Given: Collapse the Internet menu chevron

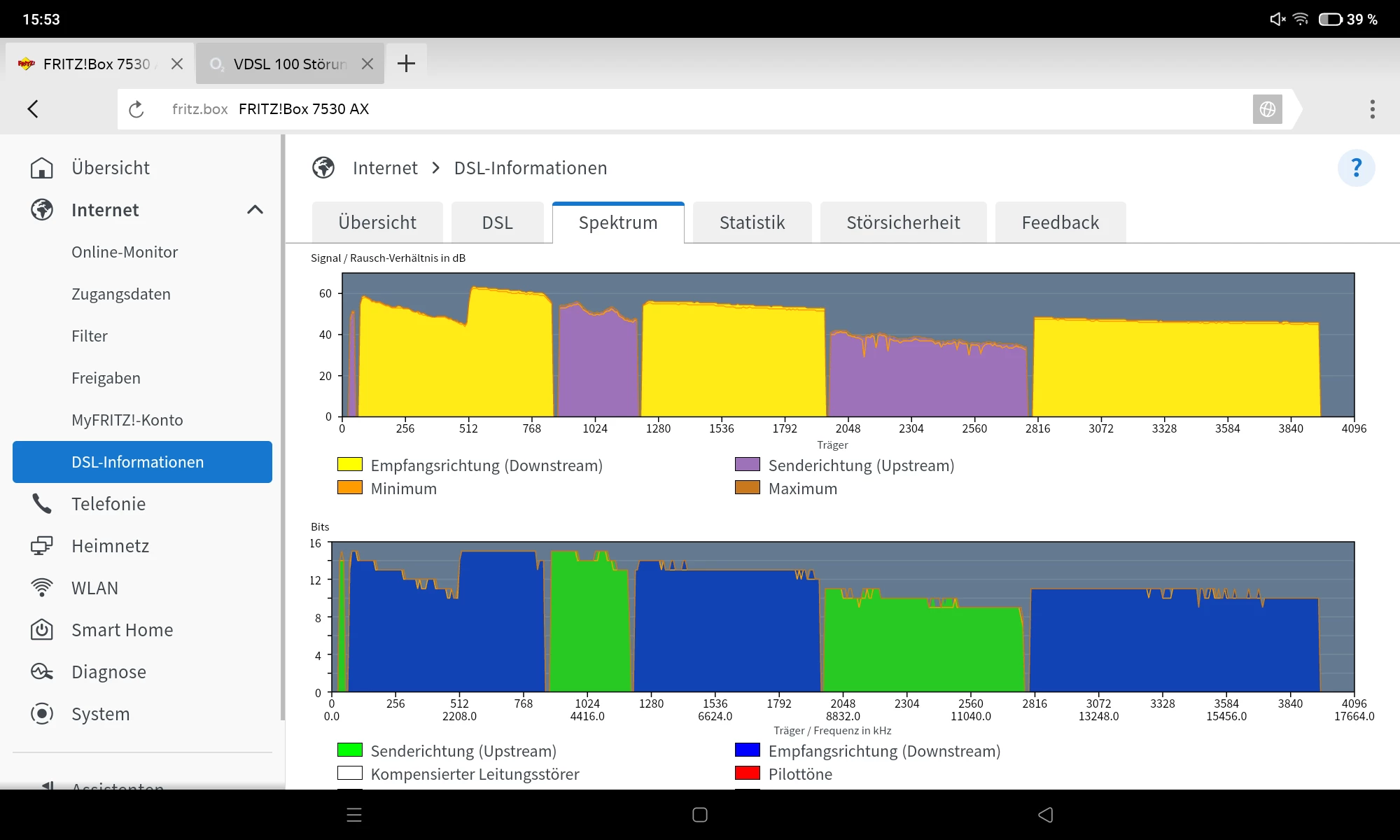Looking at the screenshot, I should coord(255,210).
